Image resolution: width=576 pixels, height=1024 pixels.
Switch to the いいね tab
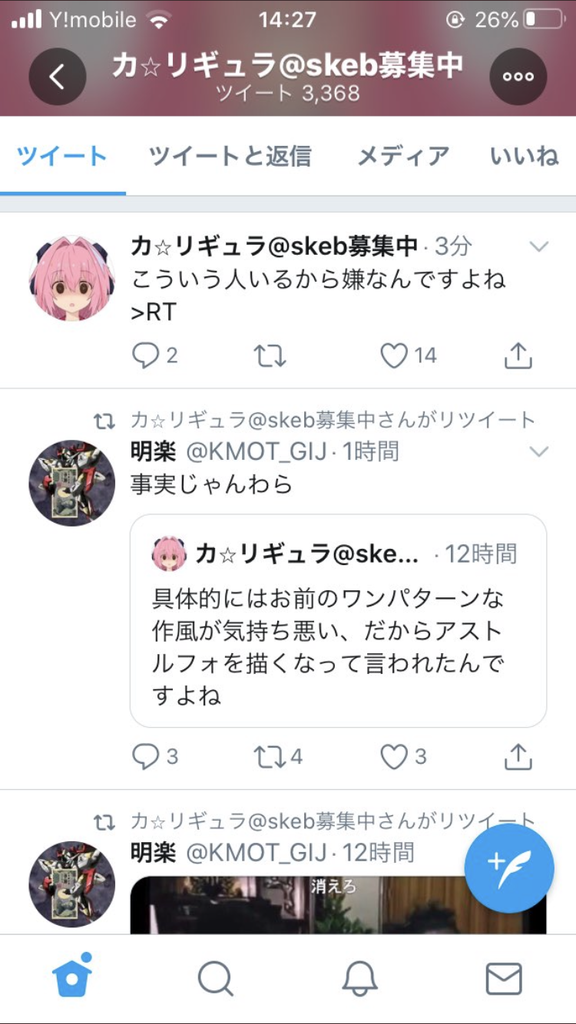[x=525, y=156]
